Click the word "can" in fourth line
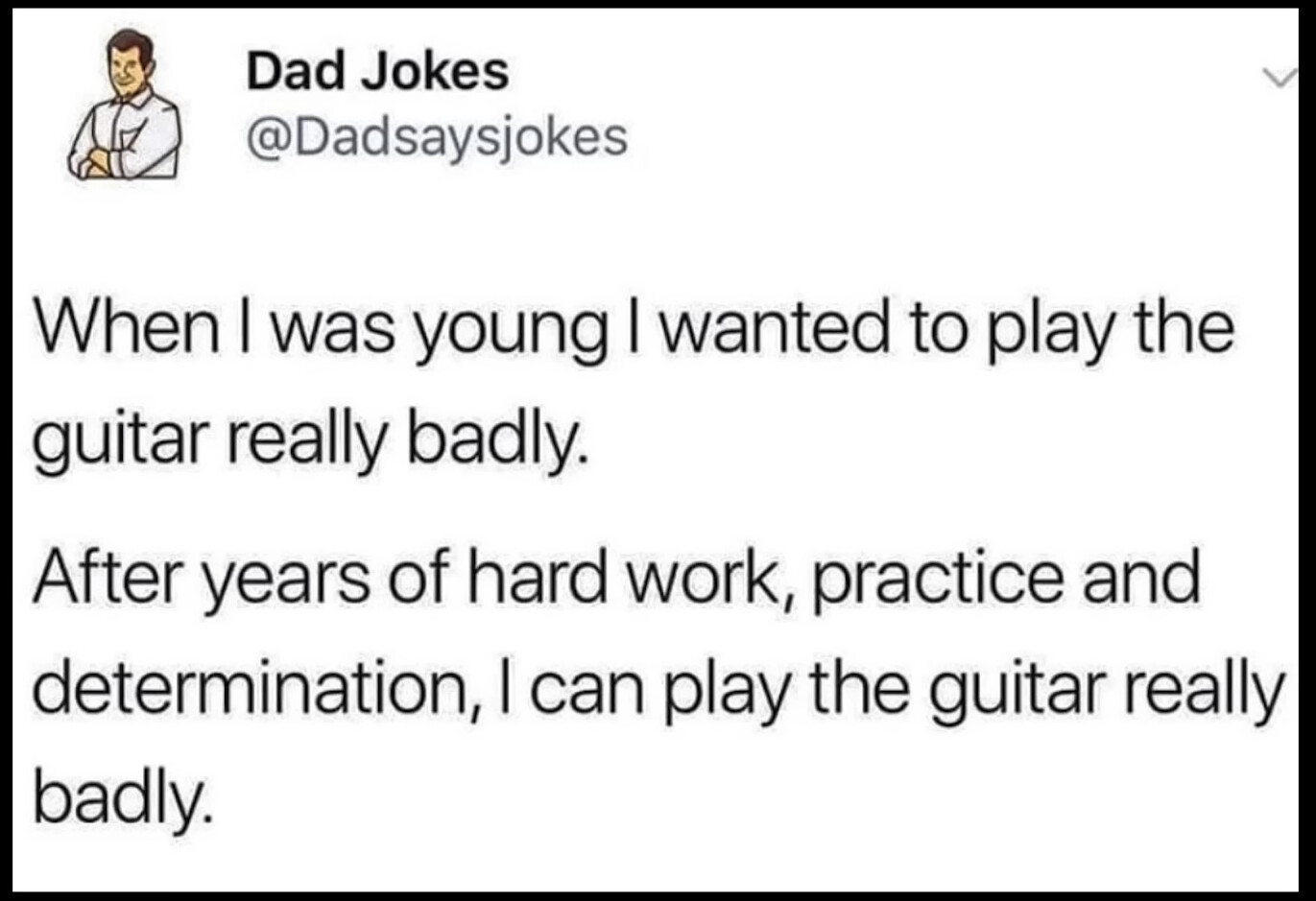 coord(586,692)
